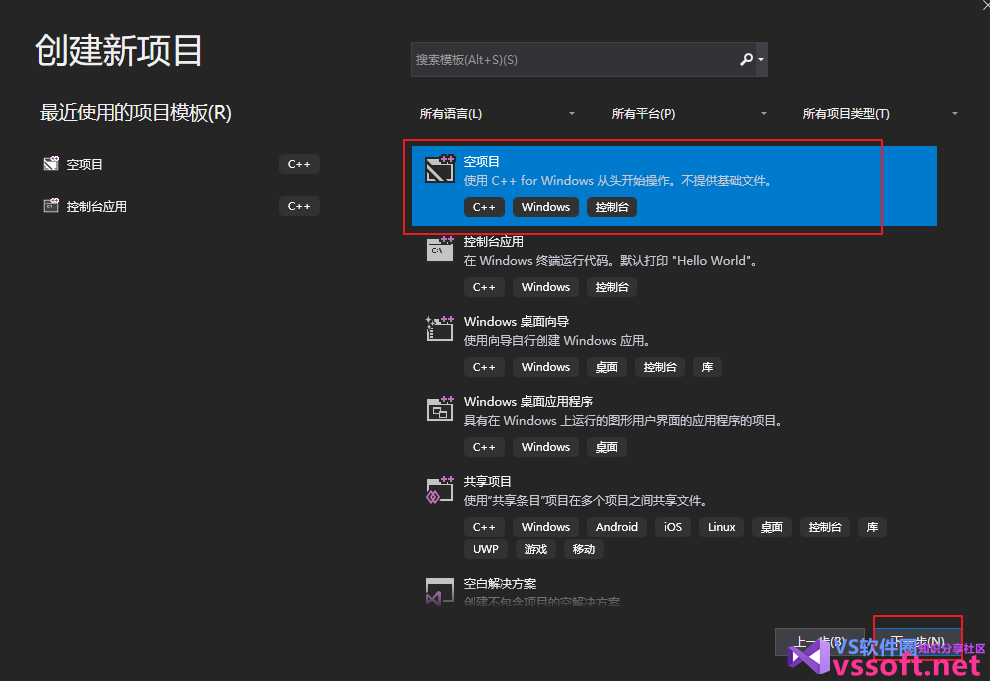This screenshot has width=990, height=681.
Task: Open the 所有语言(L) language filter
Action: 497,114
